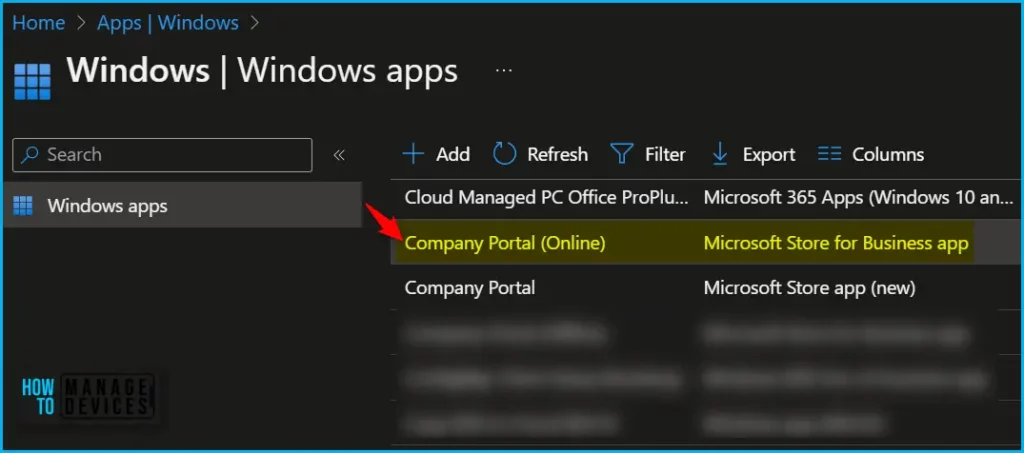Open the Columns chooser
1024x453 pixels.
pos(871,155)
